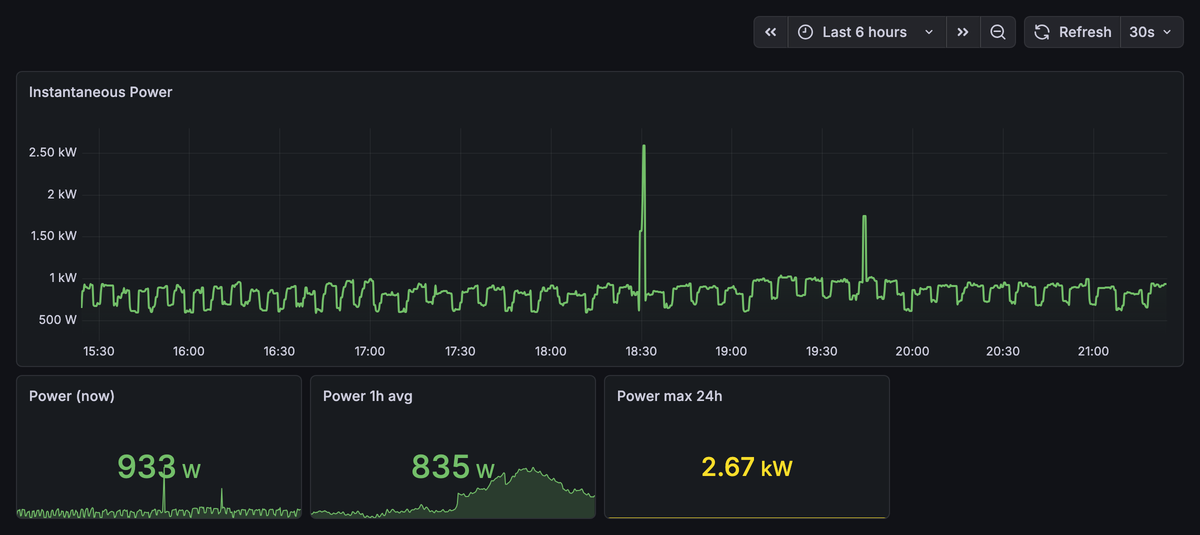Click the 17:00 x-axis time label
Image resolution: width=1200 pixels, height=535 pixels.
(x=370, y=351)
